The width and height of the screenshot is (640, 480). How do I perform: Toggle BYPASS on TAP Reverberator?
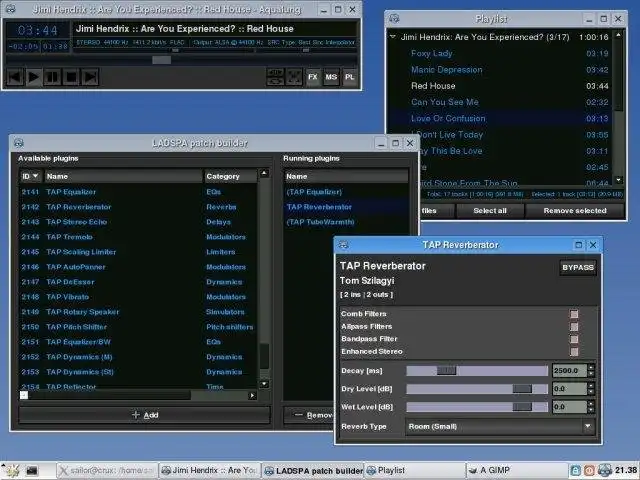coord(578,268)
